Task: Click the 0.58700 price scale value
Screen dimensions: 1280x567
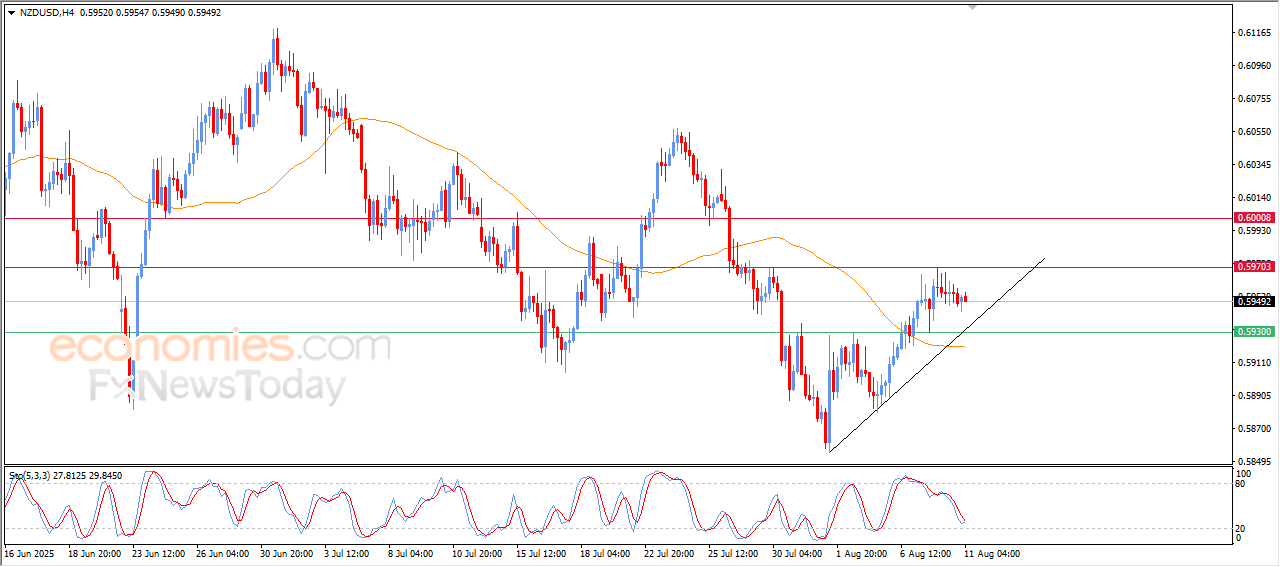Action: pos(1254,429)
